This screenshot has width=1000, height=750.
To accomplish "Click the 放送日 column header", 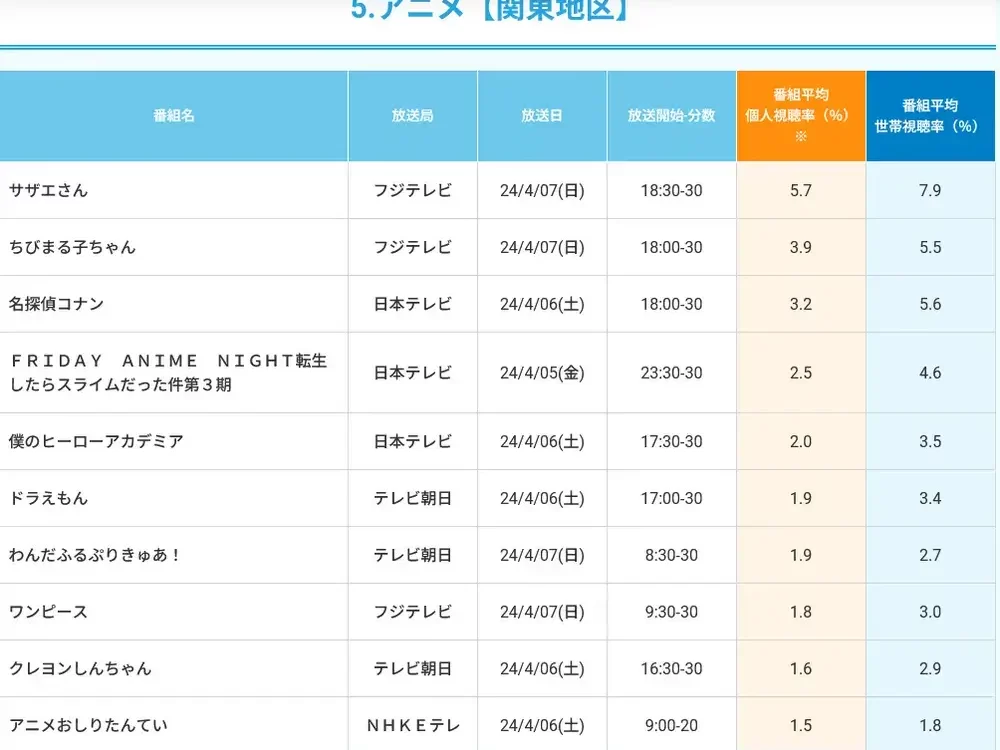I will pos(541,116).
